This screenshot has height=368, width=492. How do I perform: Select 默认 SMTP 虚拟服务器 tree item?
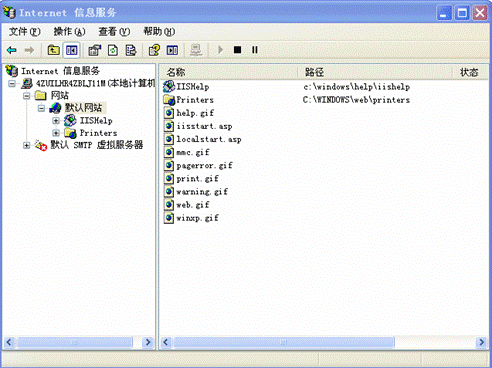click(97, 145)
